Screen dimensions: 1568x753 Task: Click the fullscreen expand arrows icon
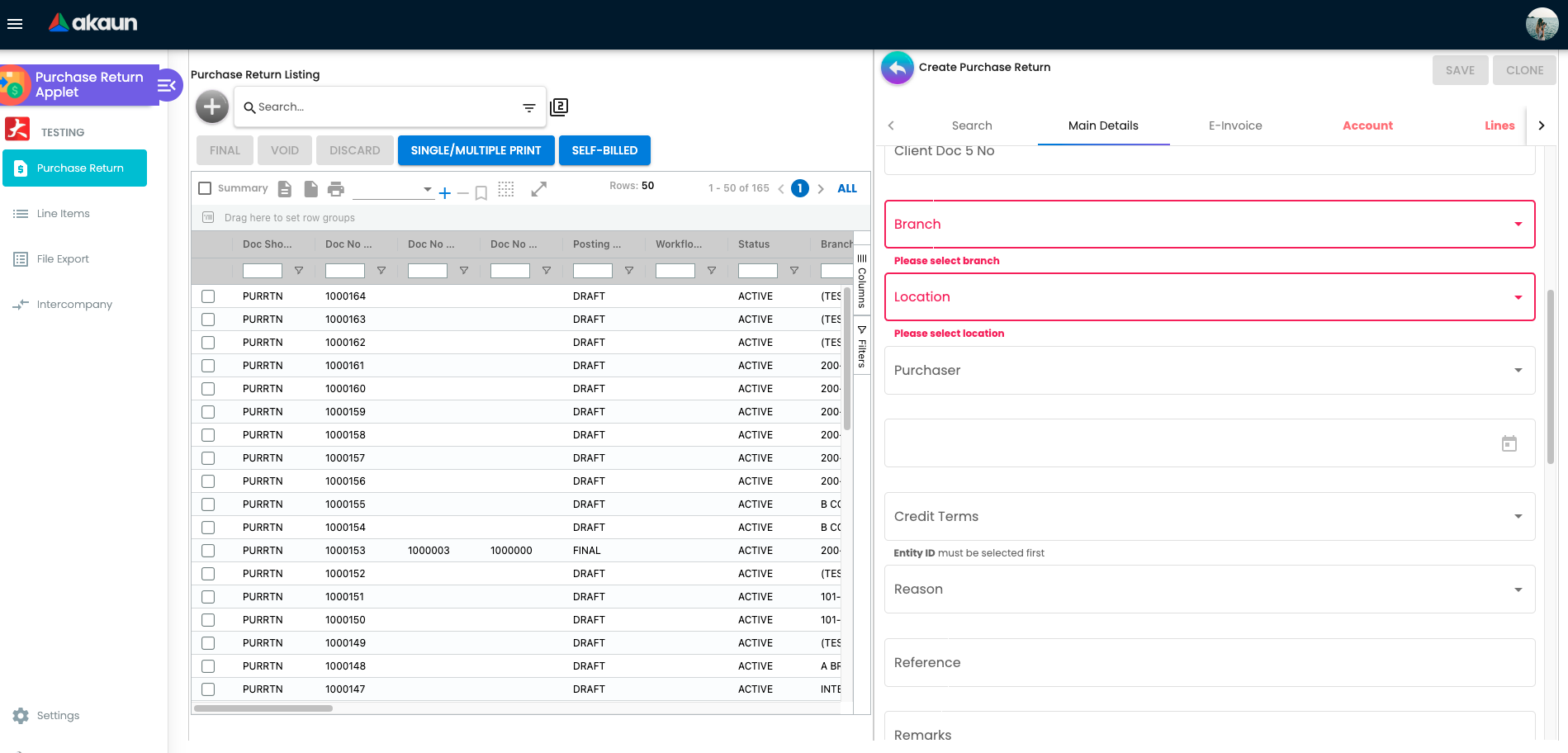click(539, 189)
